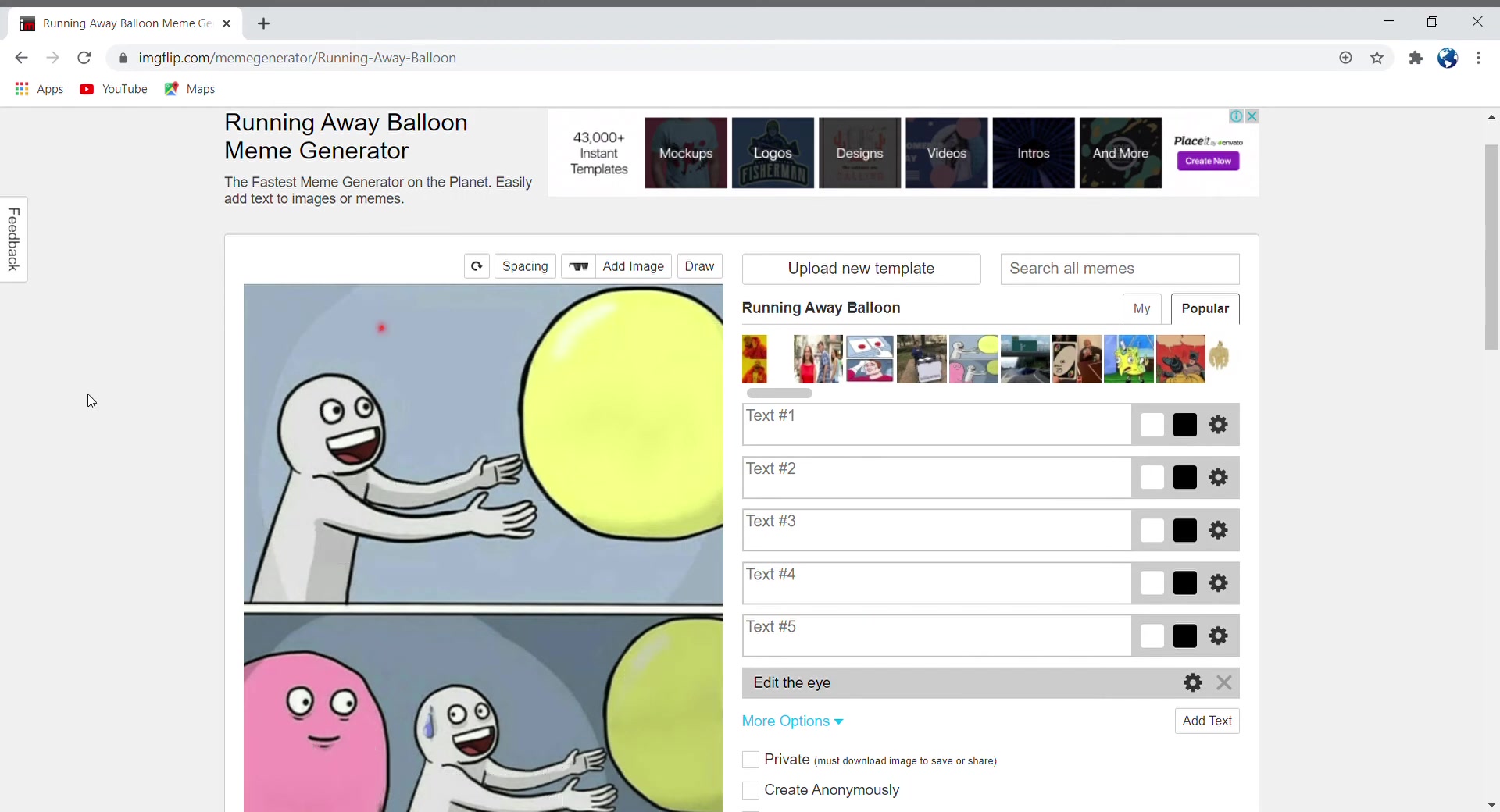
Task: Remove the Edit the eye text box
Action: tap(1224, 682)
